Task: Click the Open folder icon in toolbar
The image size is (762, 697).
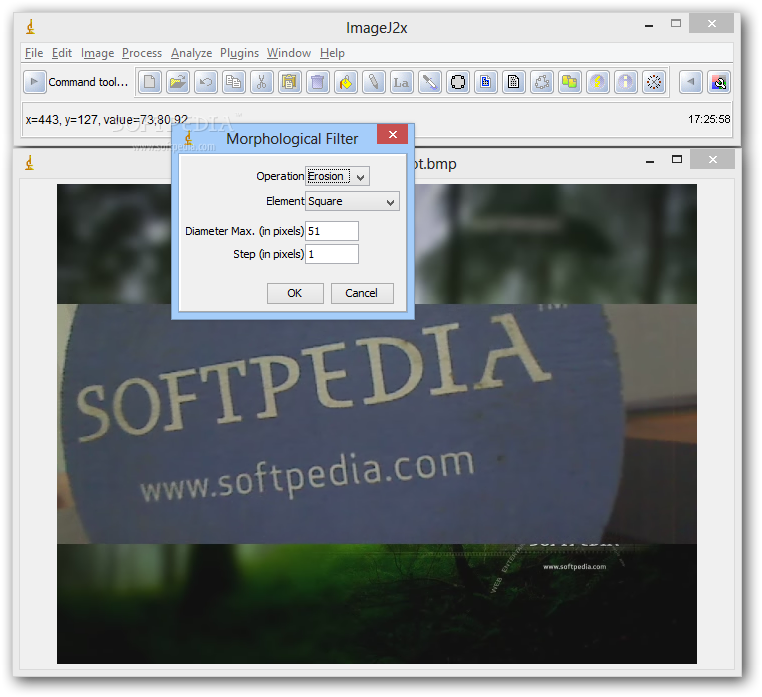Action: pos(178,82)
